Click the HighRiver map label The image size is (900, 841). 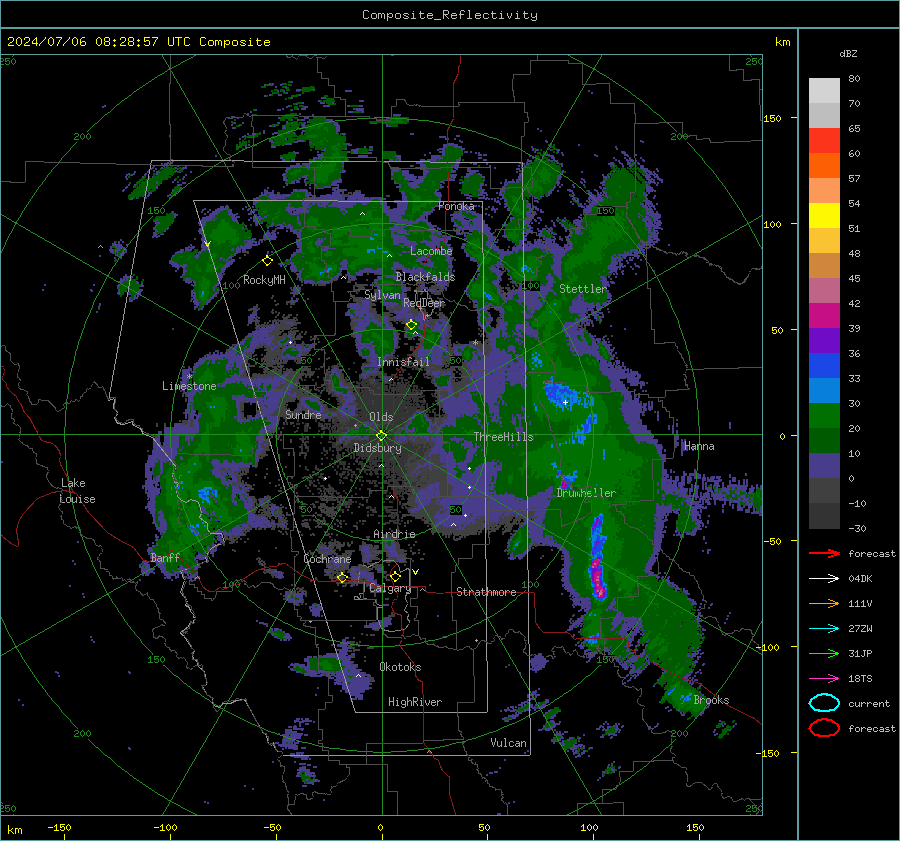click(x=415, y=702)
